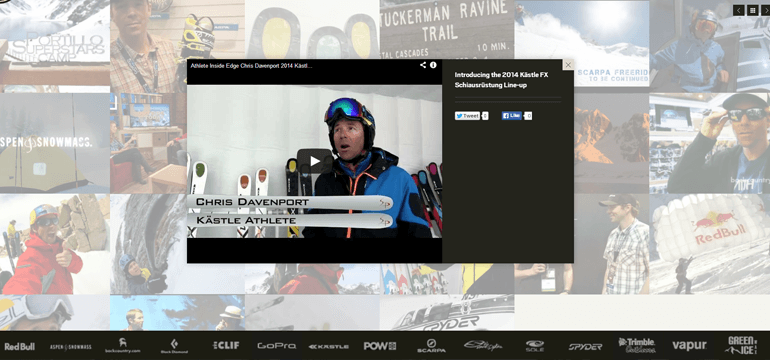Click the Tweet count bubble
The image size is (770, 360).
[x=485, y=116]
